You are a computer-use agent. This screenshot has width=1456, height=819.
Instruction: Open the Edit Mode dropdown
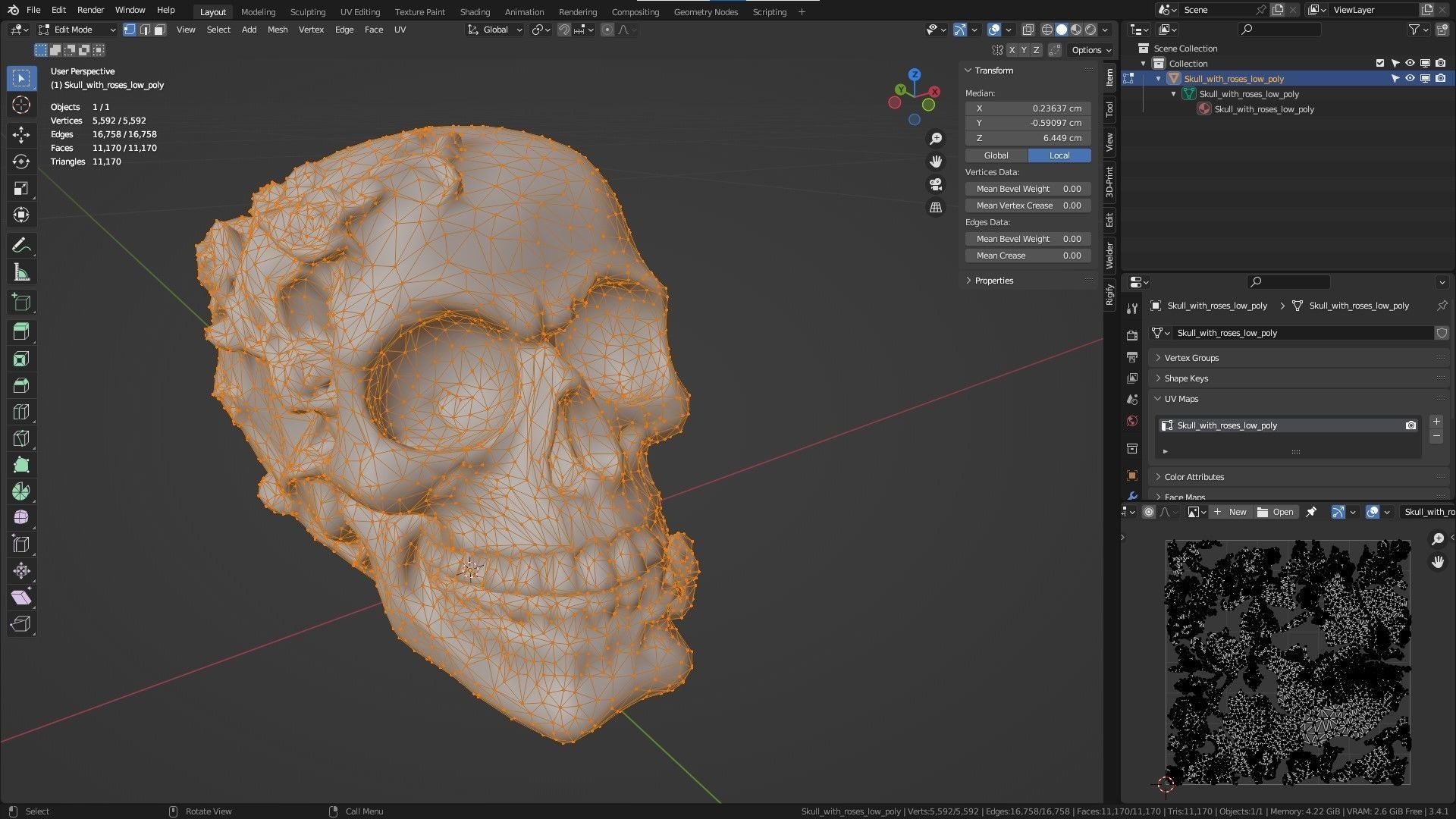click(x=77, y=30)
